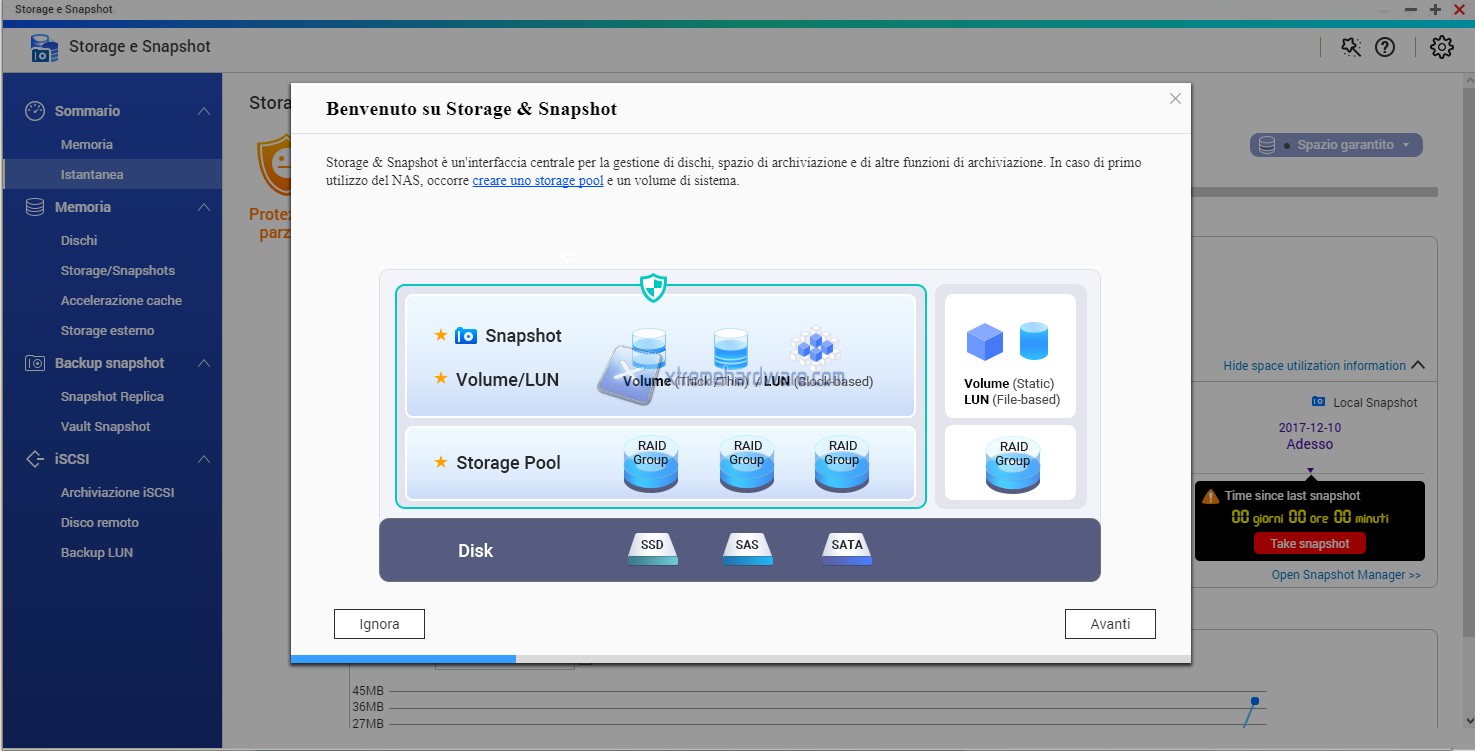Collapse the Backup snapshot sidebar section
The image size is (1475, 751).
click(204, 363)
